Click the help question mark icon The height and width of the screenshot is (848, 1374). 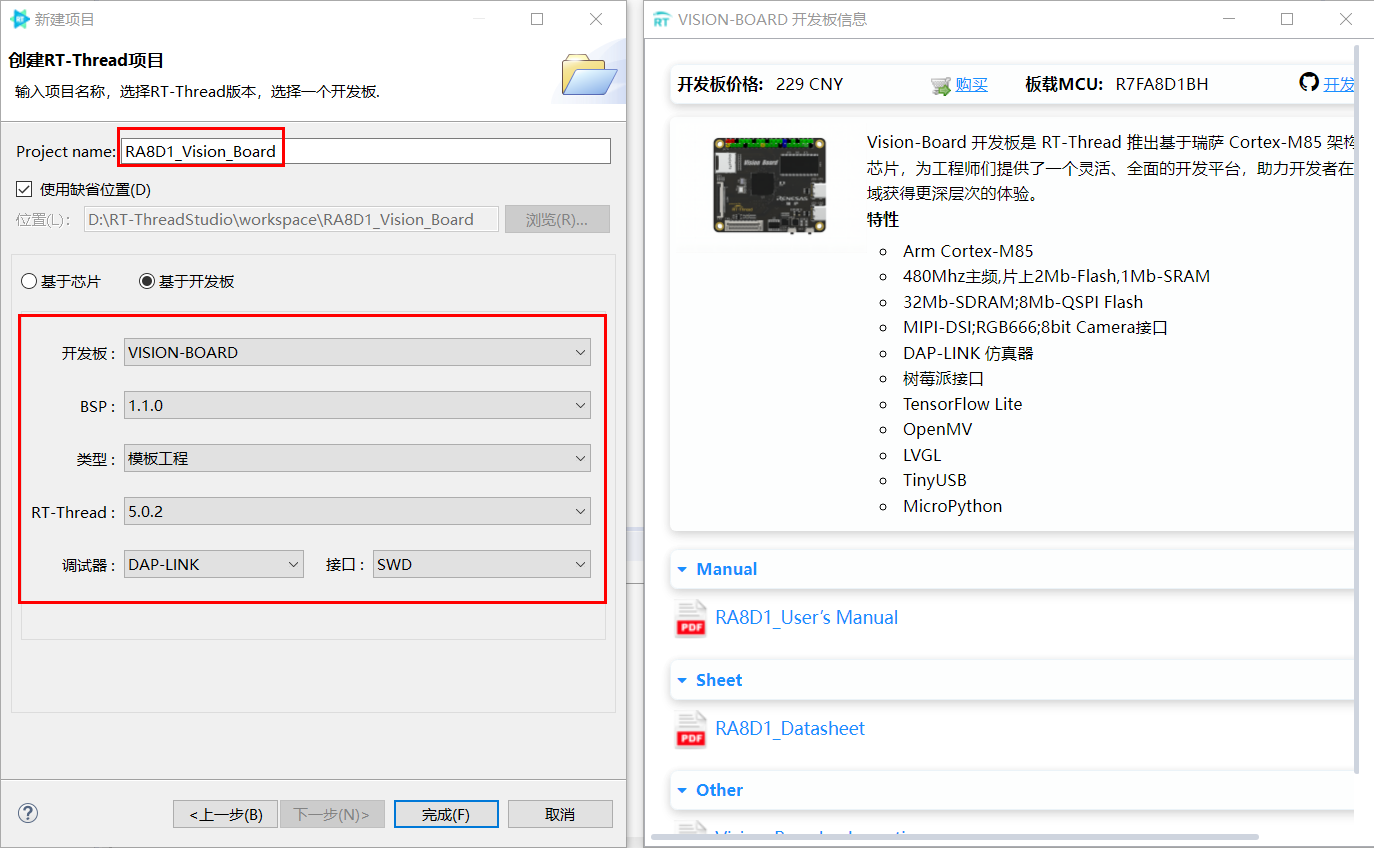click(x=28, y=813)
